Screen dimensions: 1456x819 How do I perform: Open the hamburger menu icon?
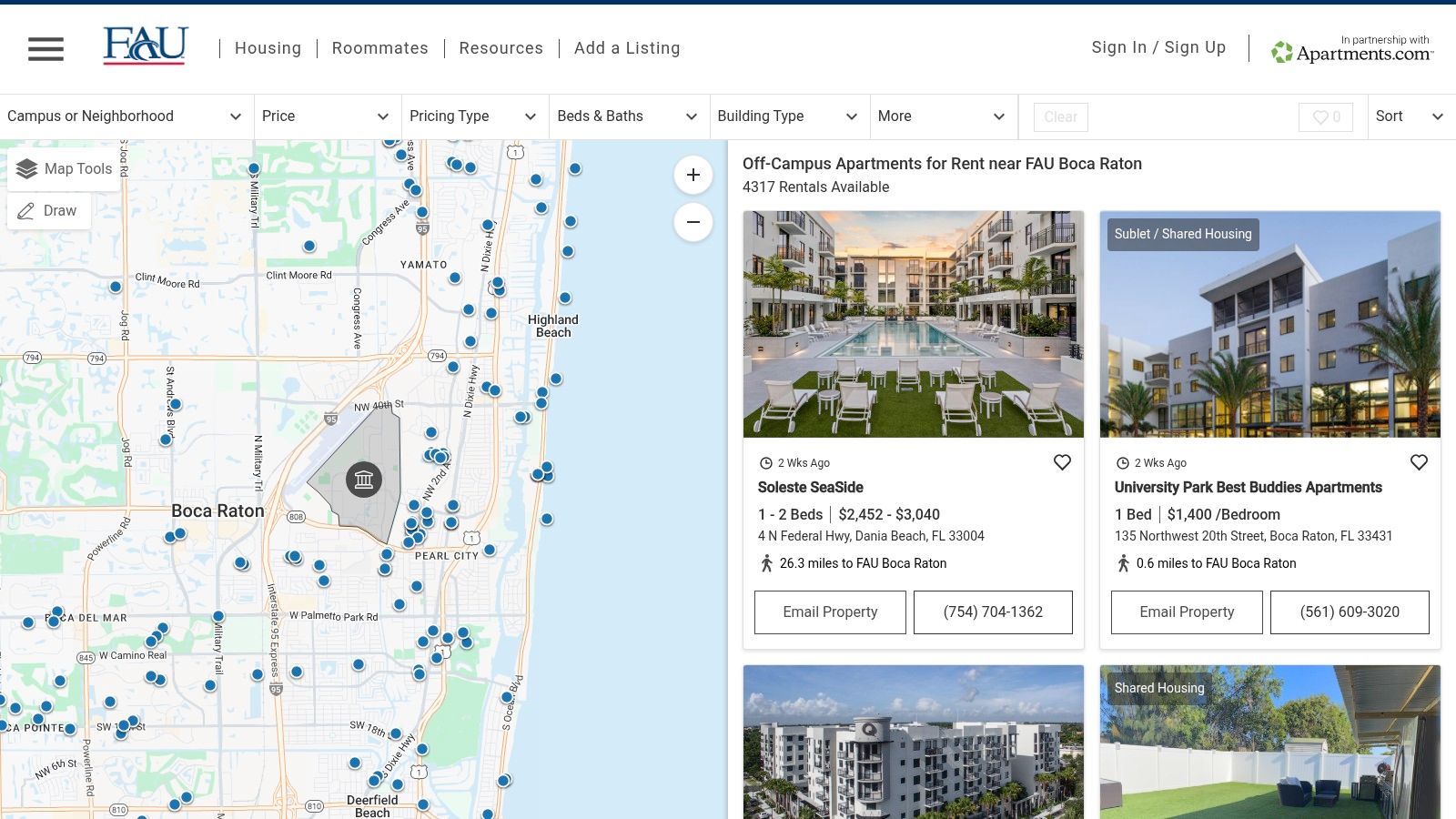point(45,48)
